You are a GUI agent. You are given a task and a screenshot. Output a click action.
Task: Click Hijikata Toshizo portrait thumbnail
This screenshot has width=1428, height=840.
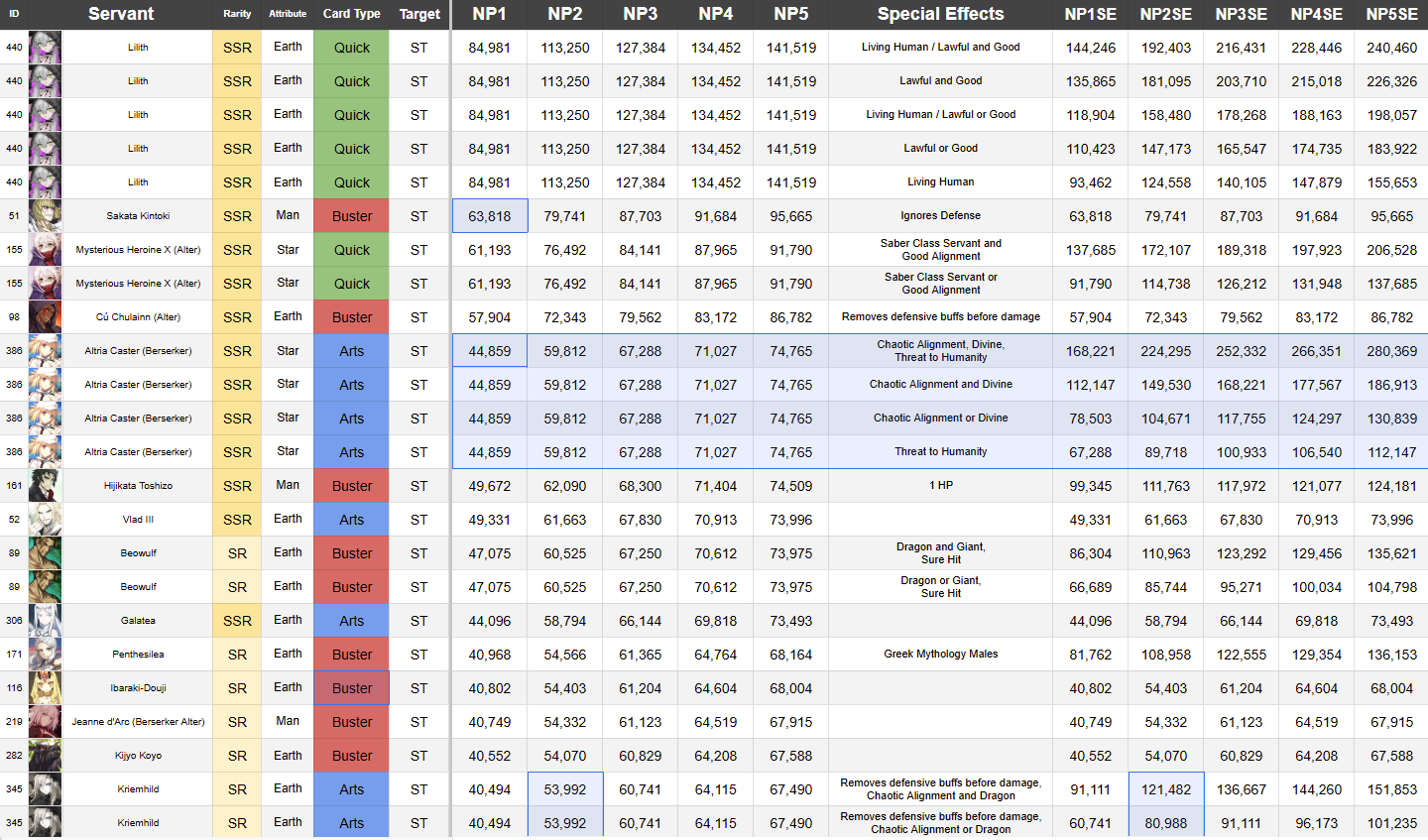click(45, 486)
